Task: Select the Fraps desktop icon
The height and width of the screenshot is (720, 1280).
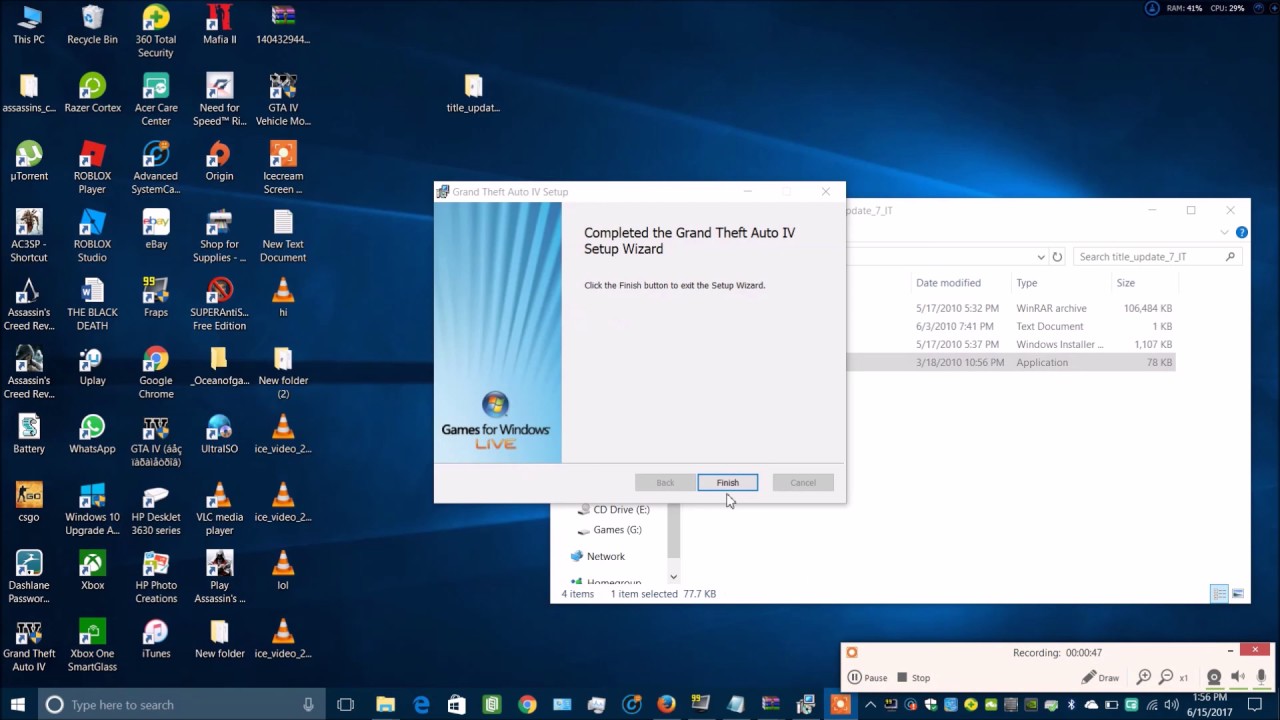Action: [156, 297]
